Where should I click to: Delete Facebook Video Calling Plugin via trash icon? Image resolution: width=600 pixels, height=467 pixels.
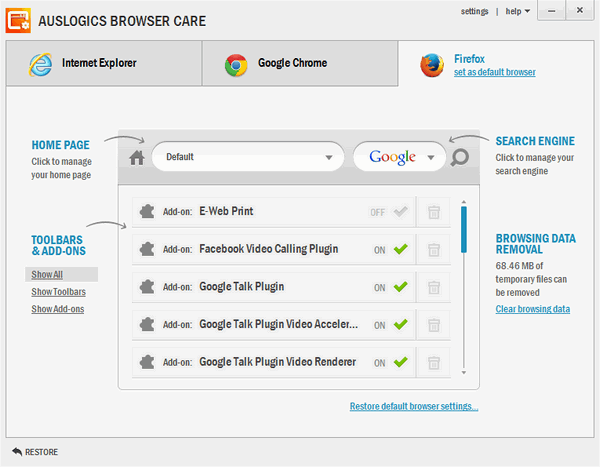point(434,250)
